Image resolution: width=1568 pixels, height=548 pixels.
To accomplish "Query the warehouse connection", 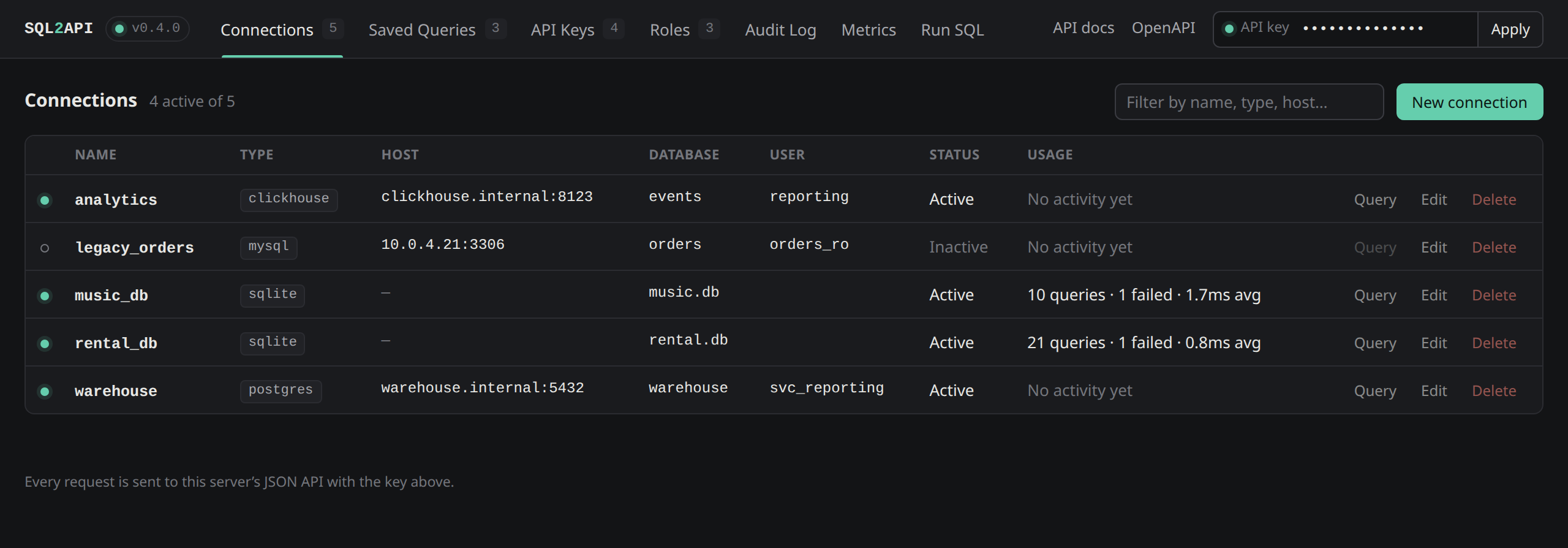I will point(1375,391).
